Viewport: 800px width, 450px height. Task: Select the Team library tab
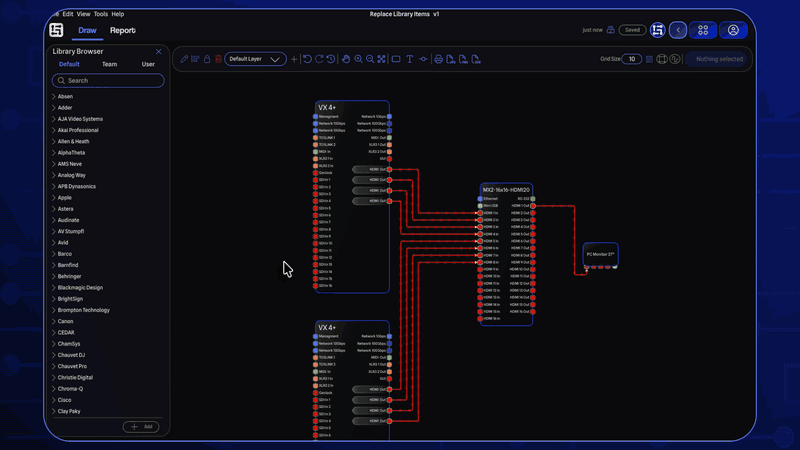point(109,64)
